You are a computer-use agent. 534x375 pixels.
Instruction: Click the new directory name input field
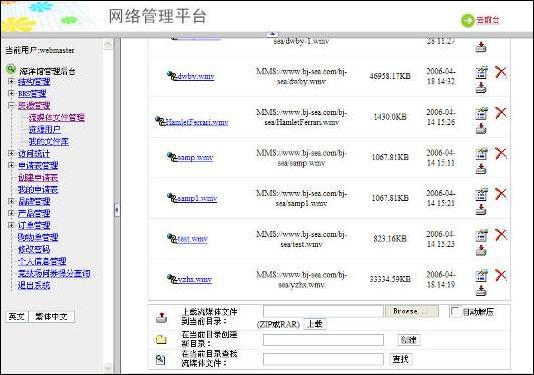pyautogui.click(x=323, y=340)
